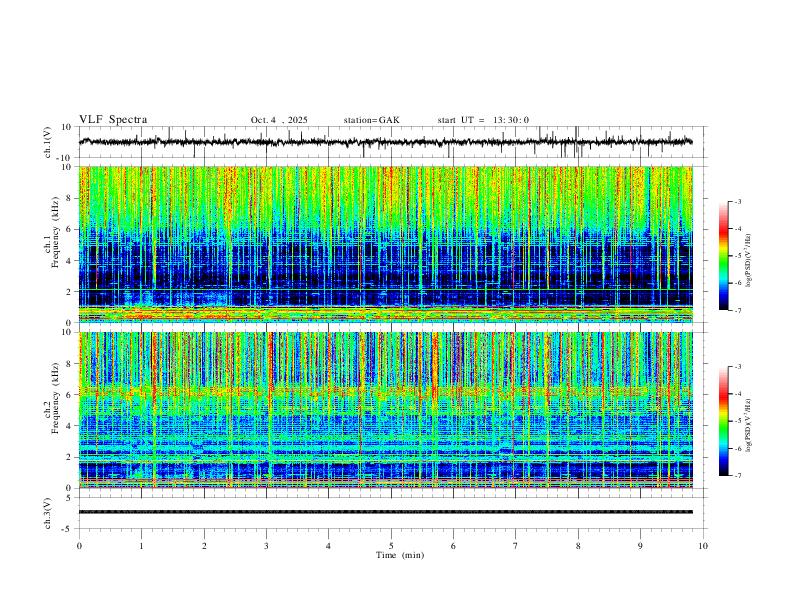
Task: Click the 'ch.1(V)' waveform axis label
Action: (48, 142)
